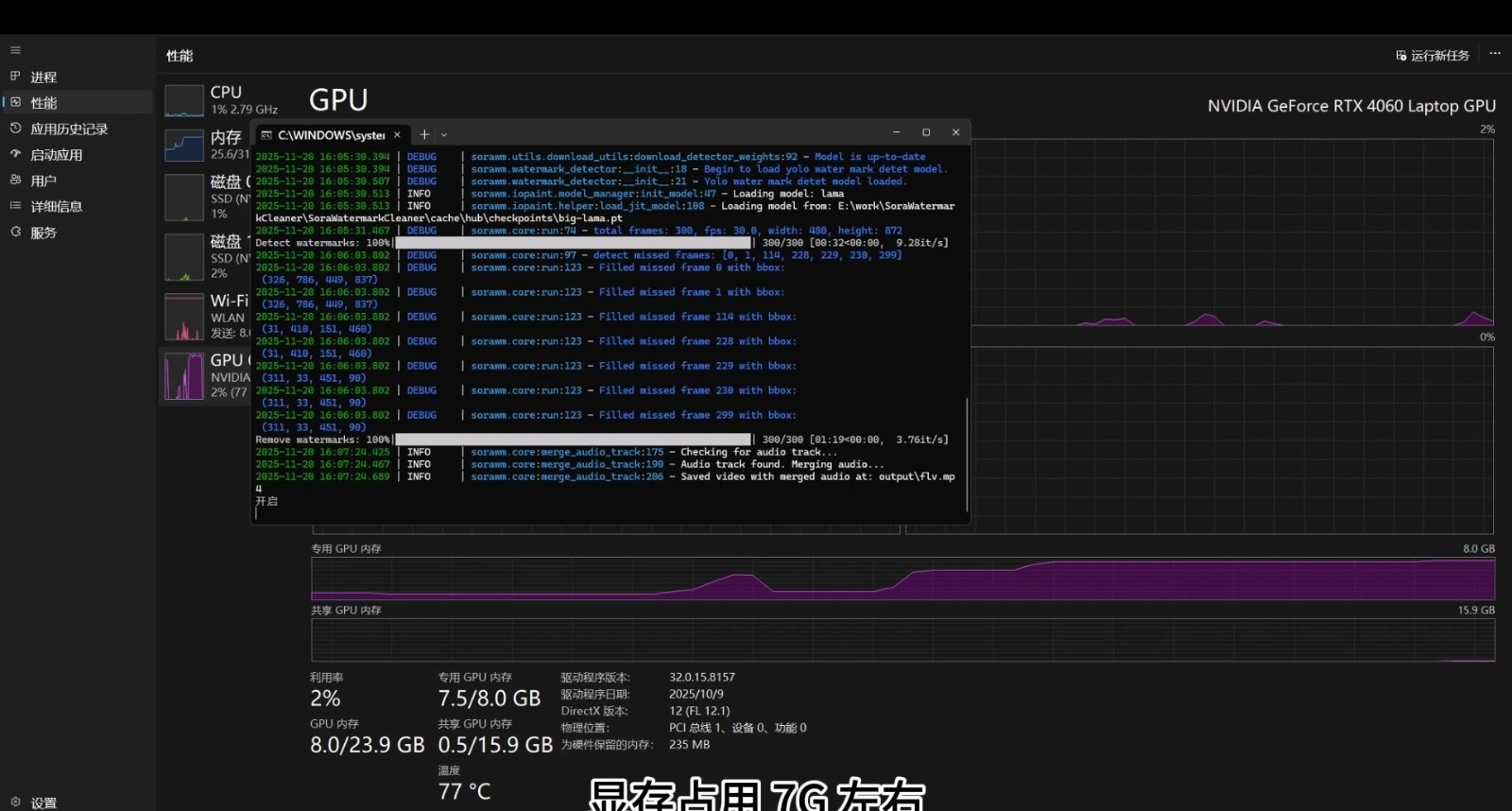Image resolution: width=1512 pixels, height=811 pixels.
Task: Click 运行新任务 run new task button
Action: click(x=1433, y=56)
